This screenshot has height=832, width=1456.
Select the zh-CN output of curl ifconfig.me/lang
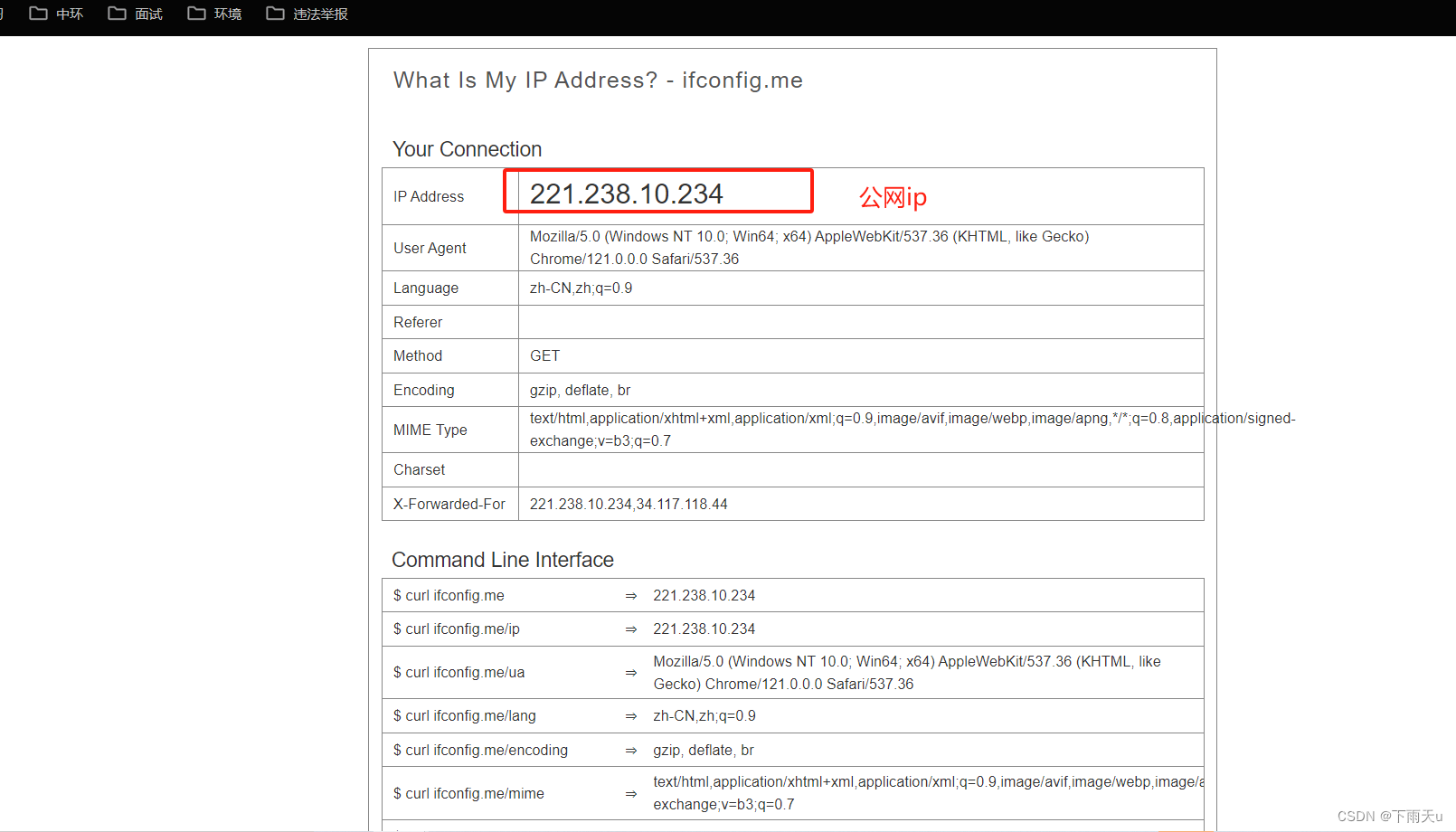(x=704, y=715)
